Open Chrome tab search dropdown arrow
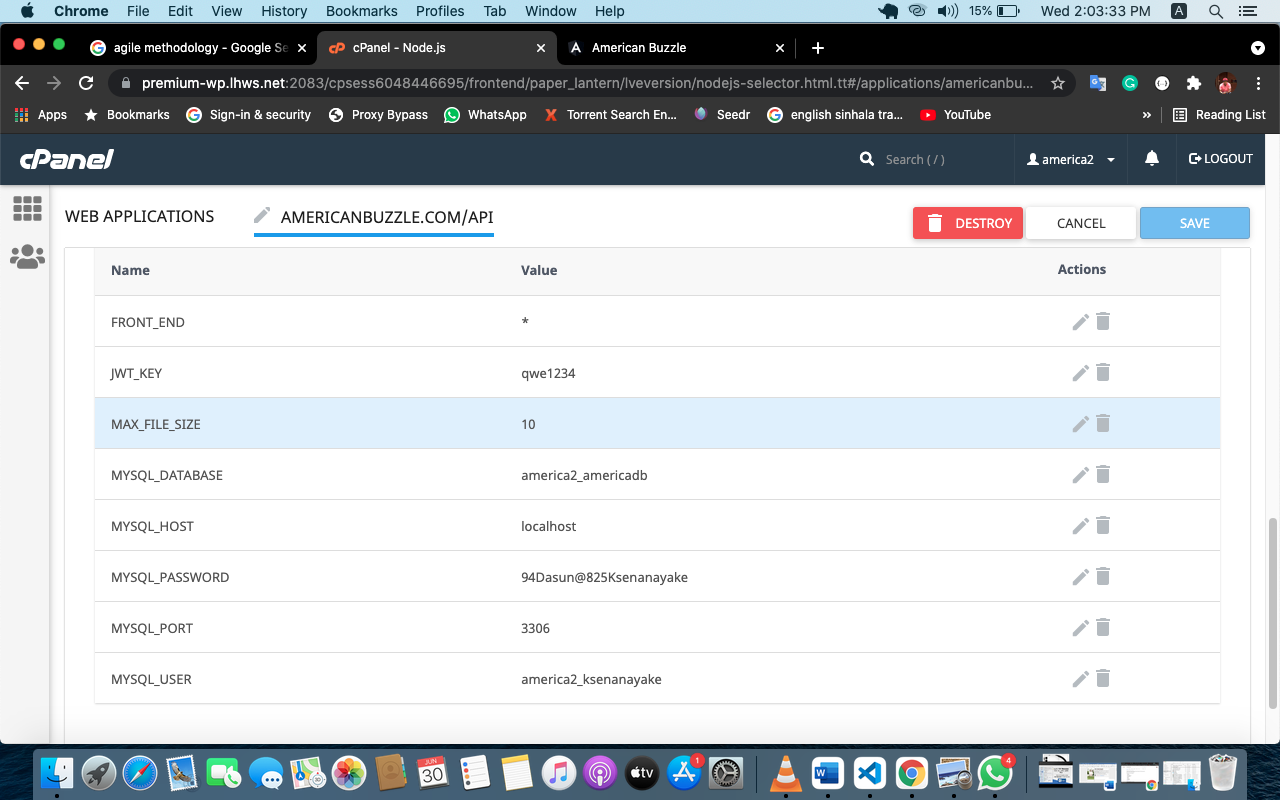This screenshot has width=1280, height=800. pyautogui.click(x=1257, y=48)
